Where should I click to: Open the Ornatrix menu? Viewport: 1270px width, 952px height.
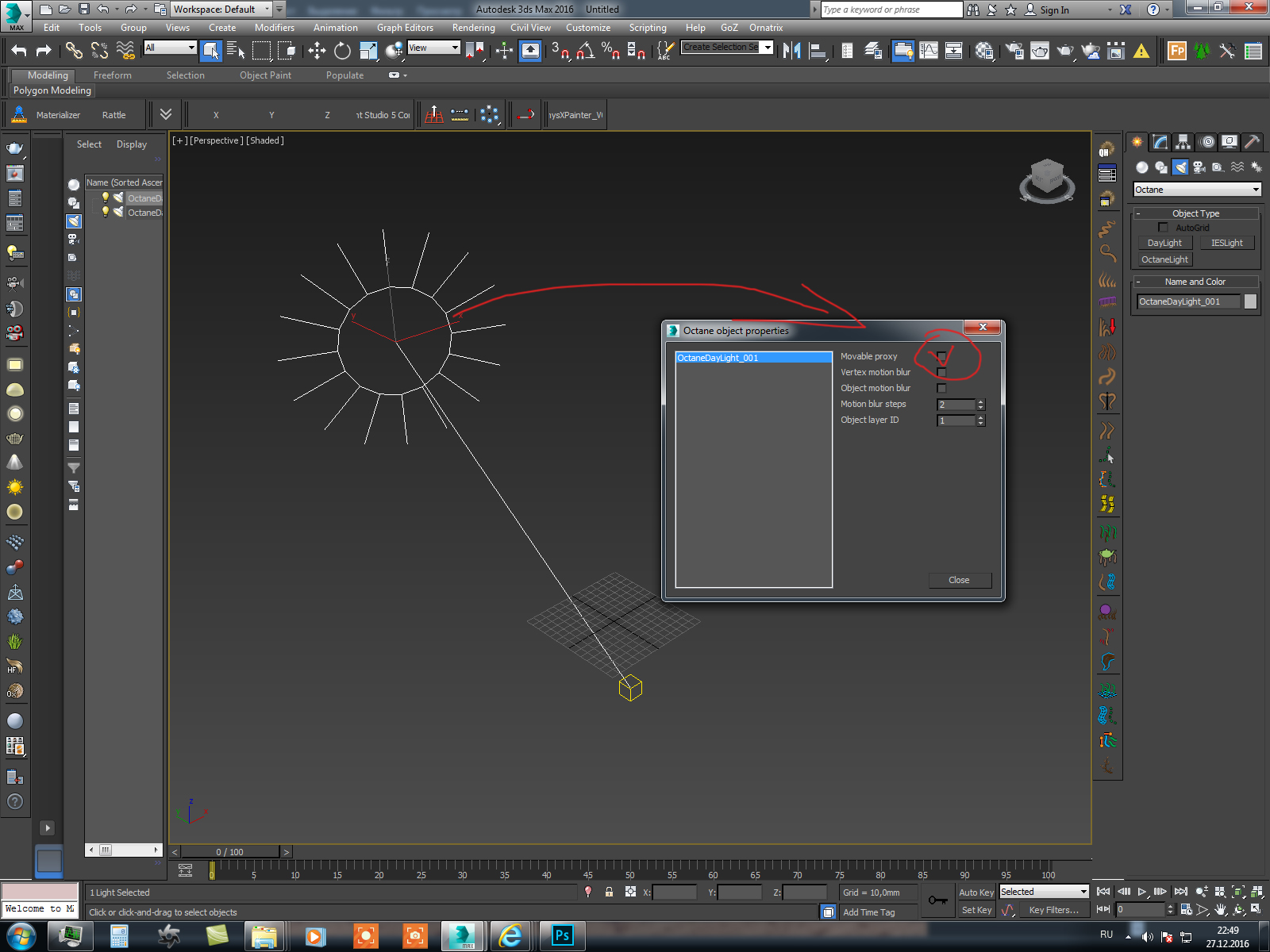[766, 28]
